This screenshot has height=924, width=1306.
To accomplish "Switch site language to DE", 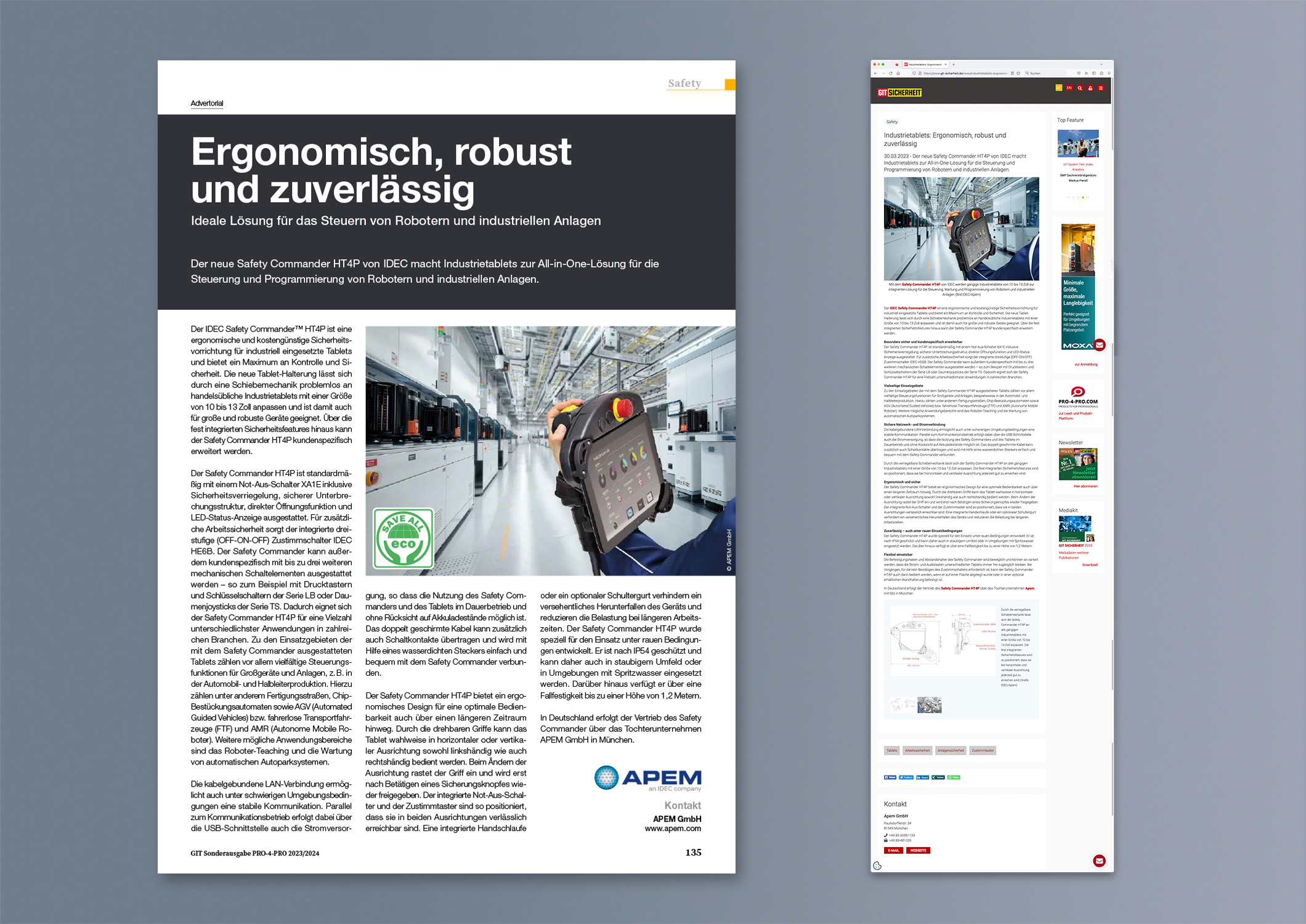I will pos(1059,88).
